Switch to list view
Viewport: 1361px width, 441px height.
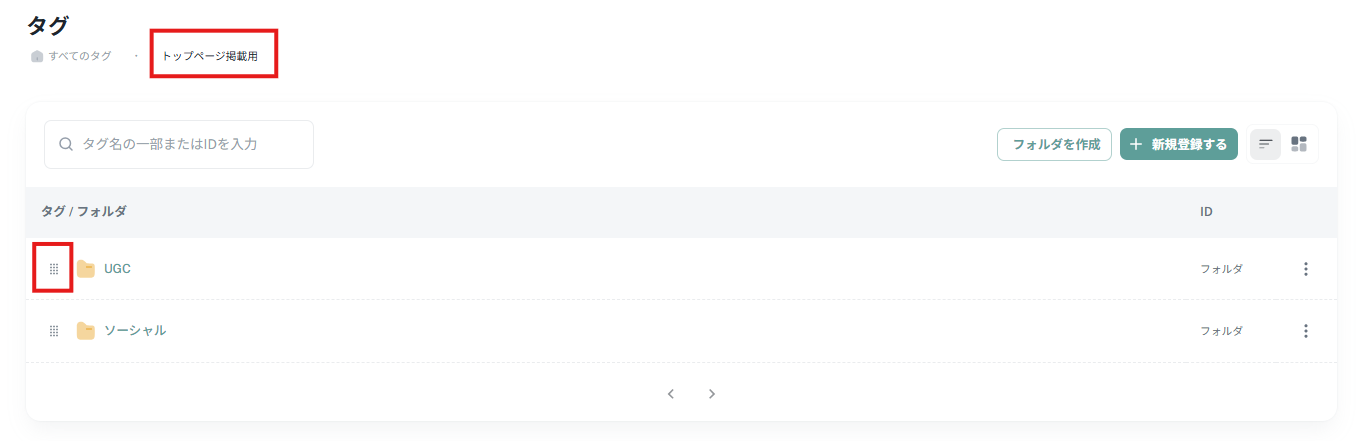point(1266,144)
